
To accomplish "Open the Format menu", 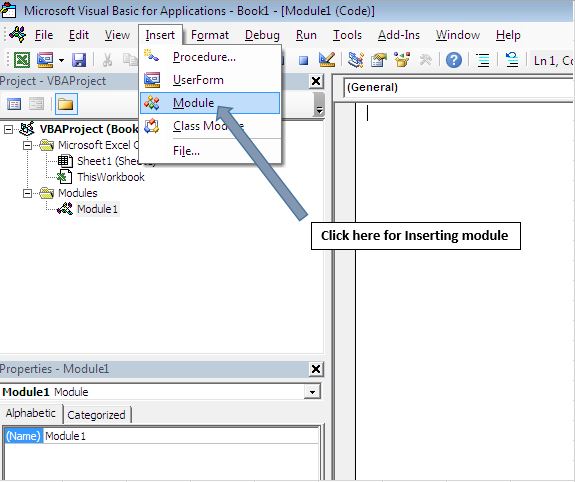I will point(210,35).
